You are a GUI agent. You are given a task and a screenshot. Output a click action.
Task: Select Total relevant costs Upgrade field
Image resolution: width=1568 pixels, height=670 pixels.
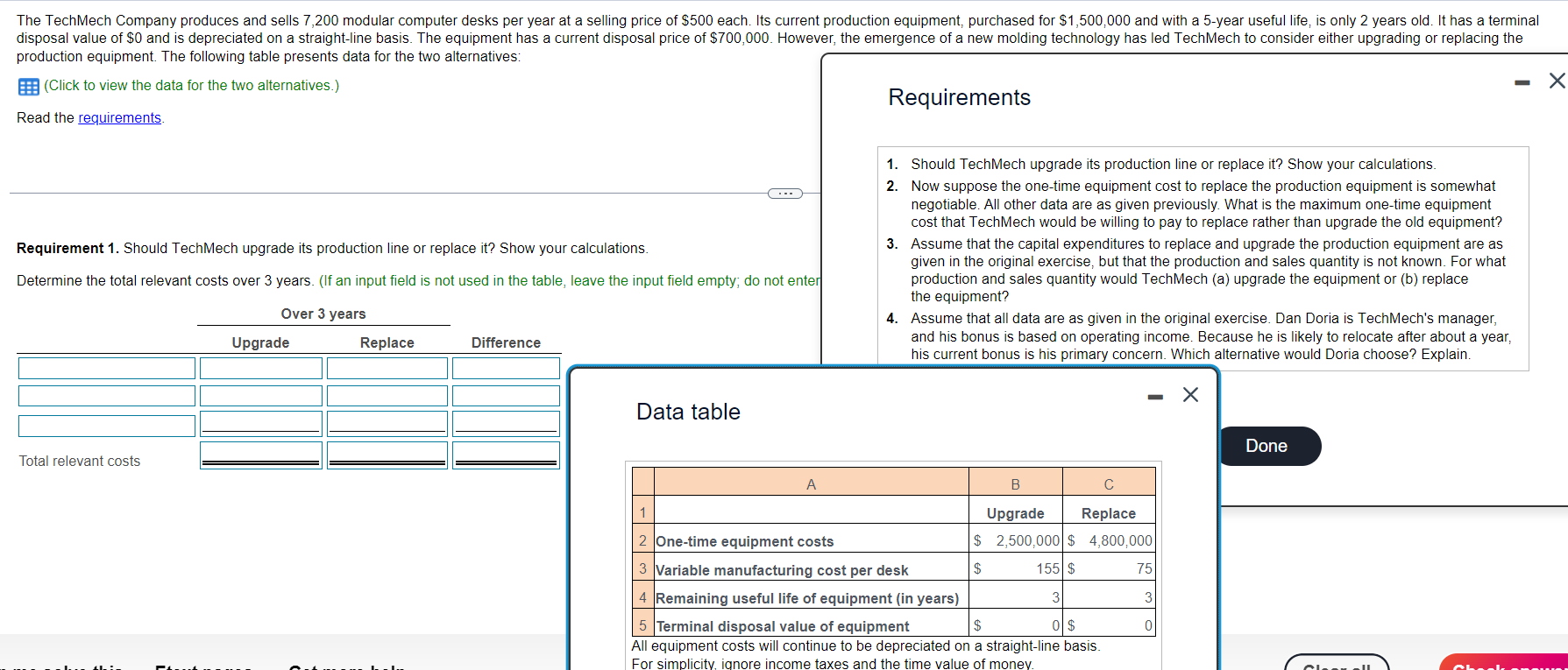tap(261, 455)
